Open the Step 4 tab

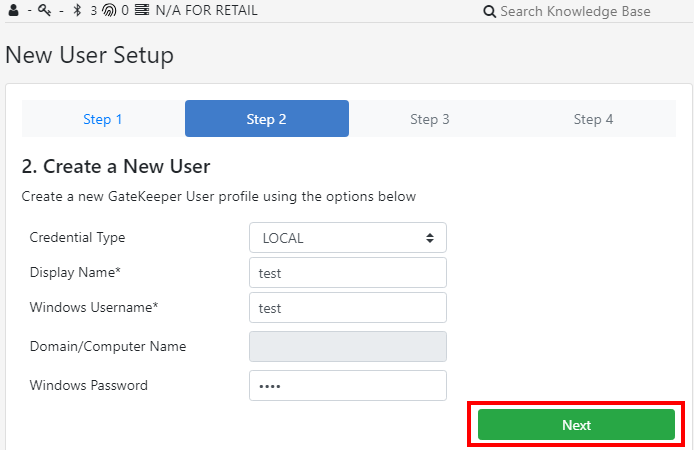[x=593, y=119]
